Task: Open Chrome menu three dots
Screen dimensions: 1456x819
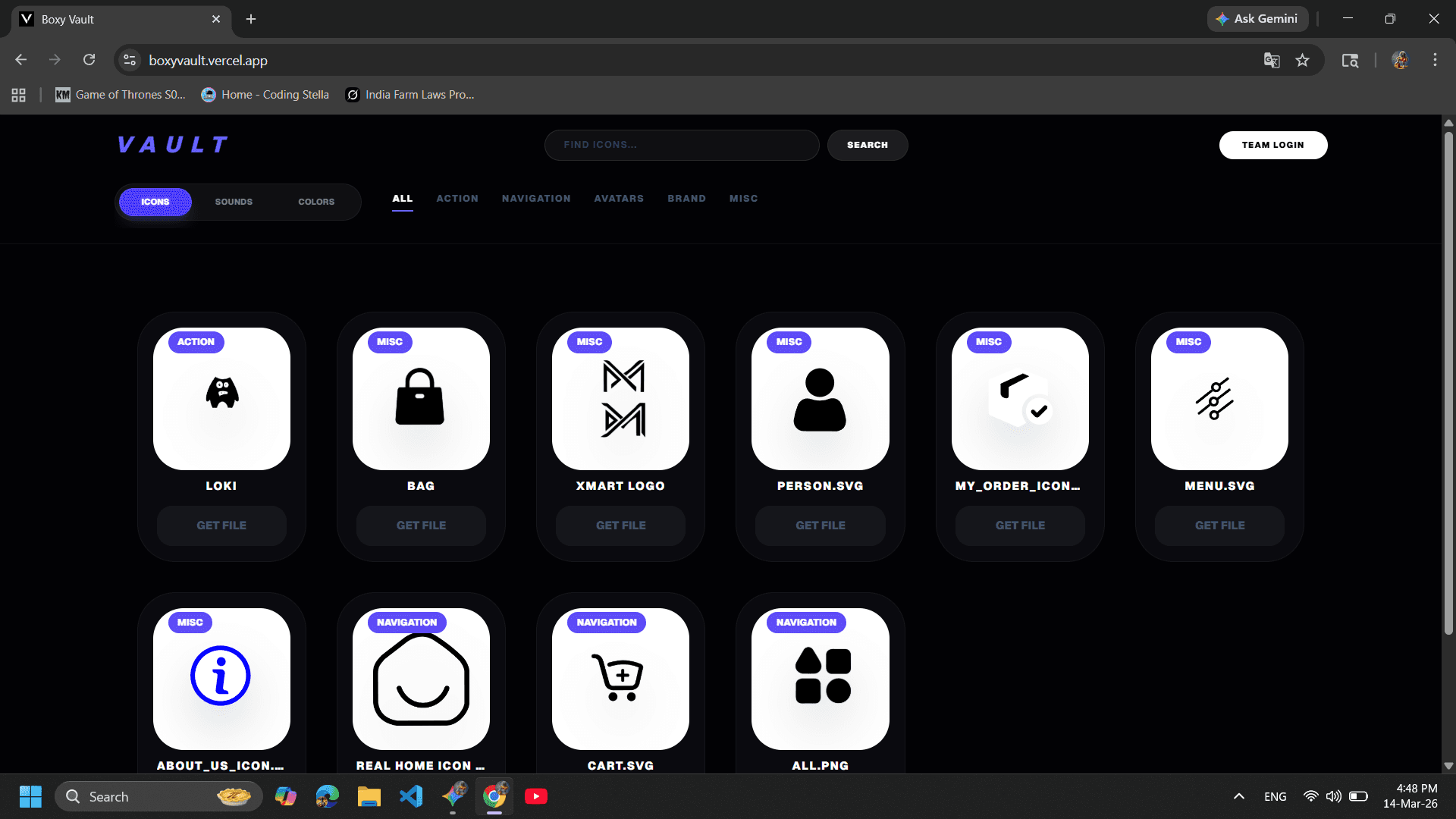Action: coord(1435,60)
